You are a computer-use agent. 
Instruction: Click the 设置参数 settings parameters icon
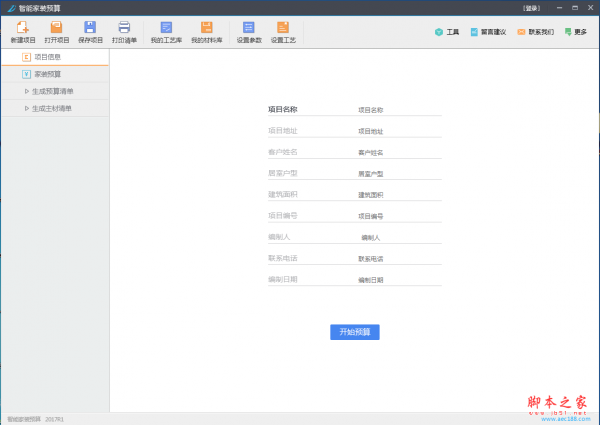pyautogui.click(x=249, y=31)
